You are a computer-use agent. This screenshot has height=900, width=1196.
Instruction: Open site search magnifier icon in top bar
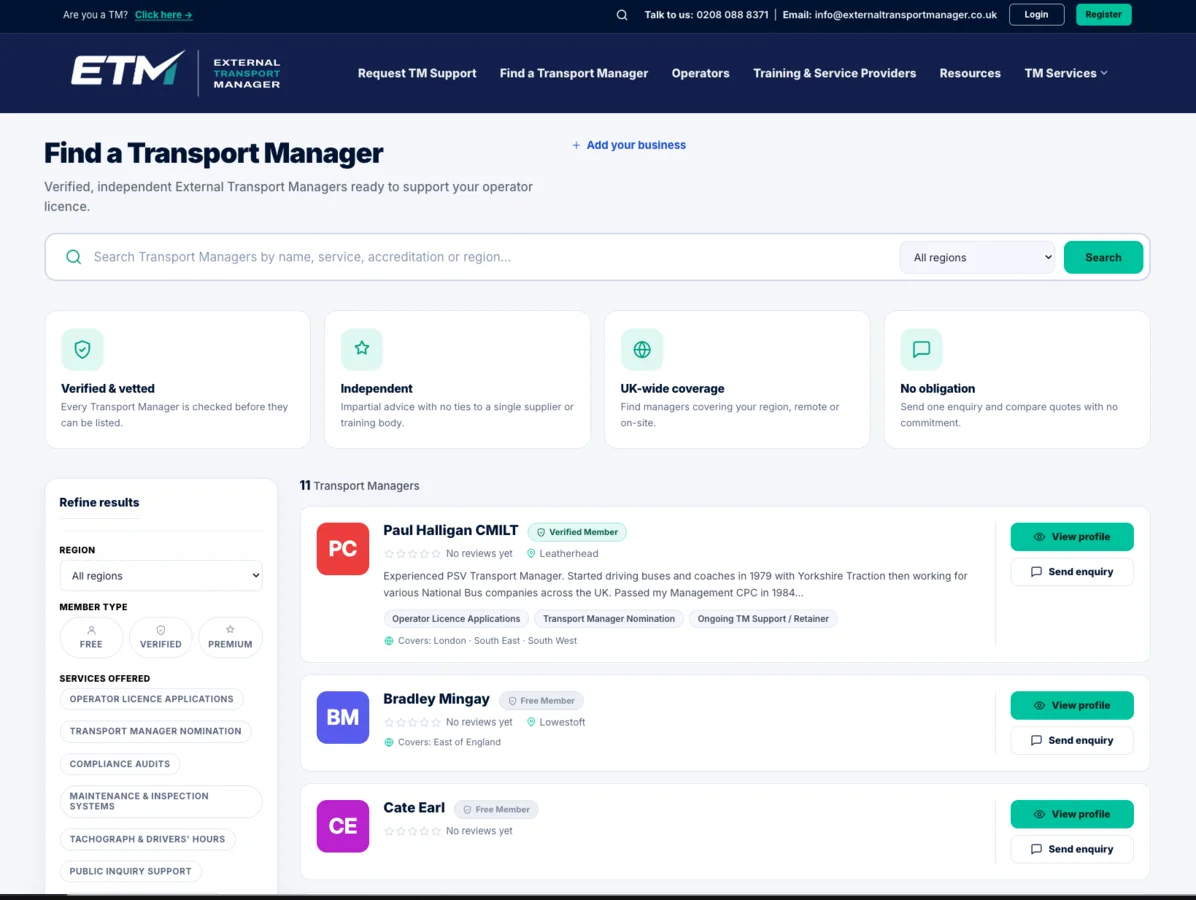point(622,14)
